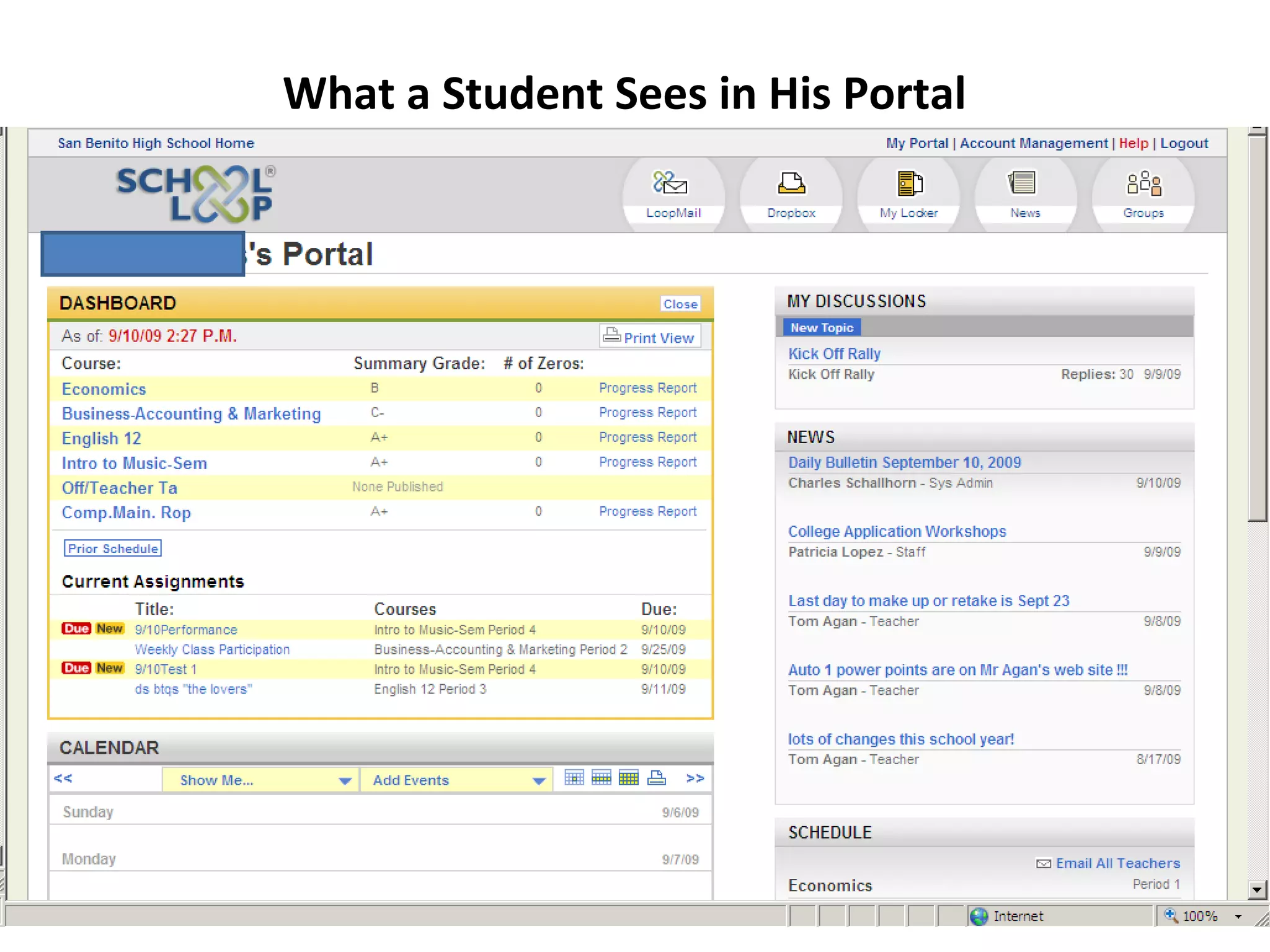The height and width of the screenshot is (952, 1270).
Task: Click the calendar print icon
Action: click(656, 778)
